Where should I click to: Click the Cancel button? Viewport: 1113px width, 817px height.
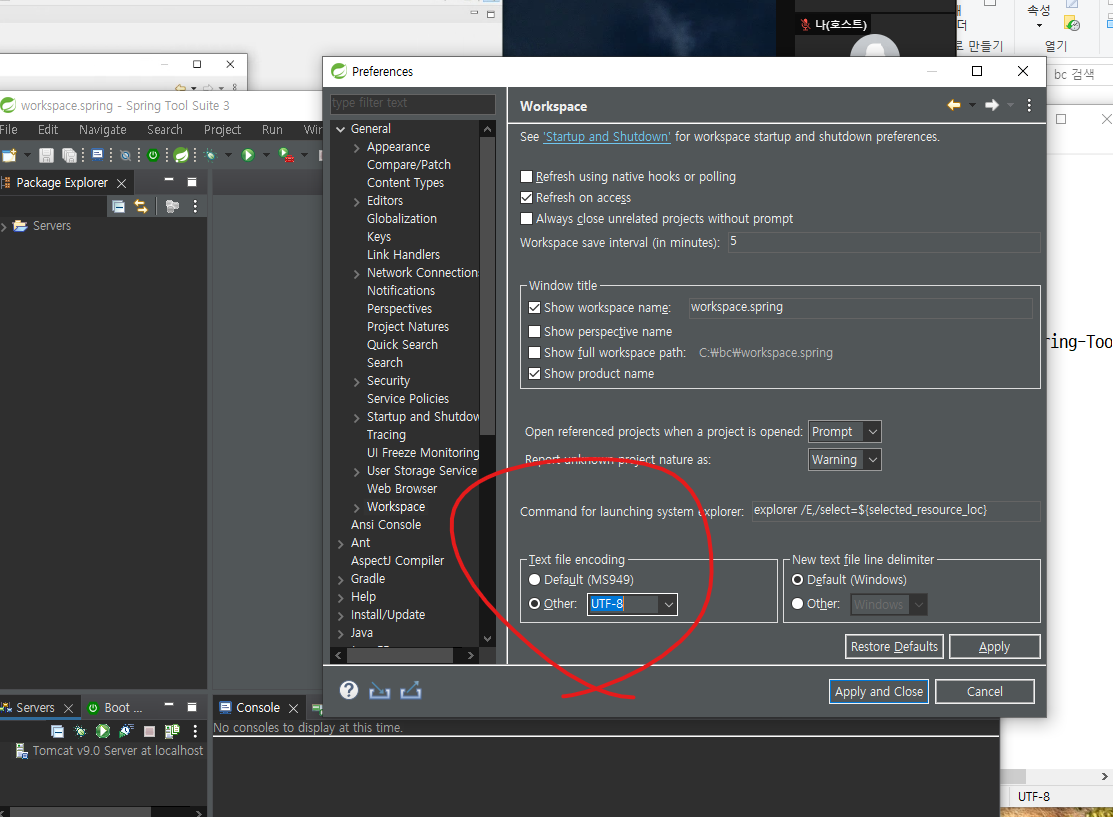click(985, 691)
